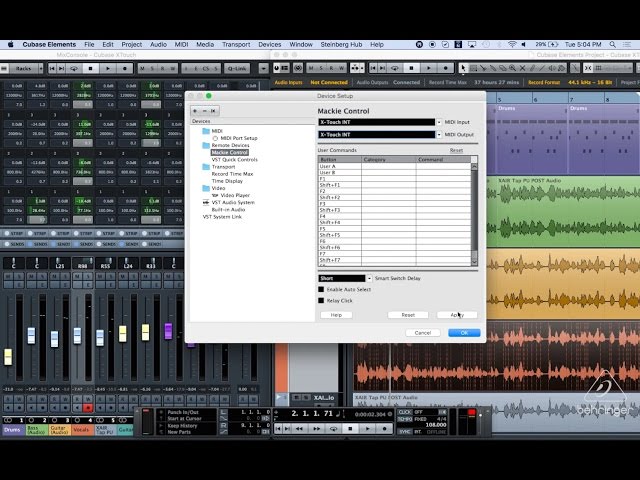The image size is (640, 480).
Task: Click the remove device minus icon
Action: pos(205,110)
